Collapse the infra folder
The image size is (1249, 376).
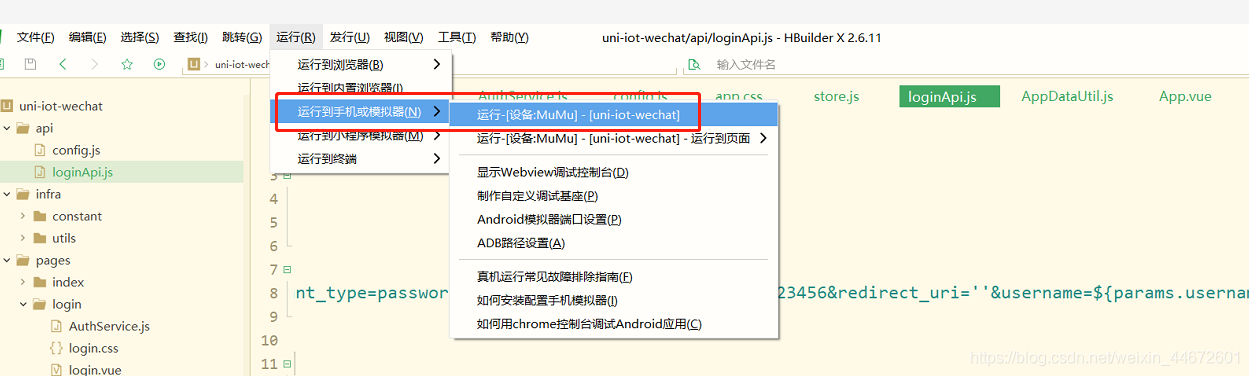[x=7, y=194]
